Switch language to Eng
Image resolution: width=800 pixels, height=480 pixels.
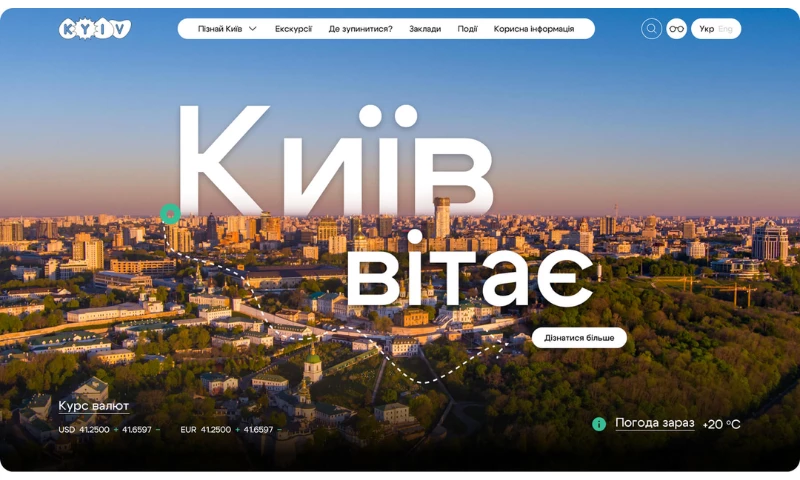tap(725, 29)
